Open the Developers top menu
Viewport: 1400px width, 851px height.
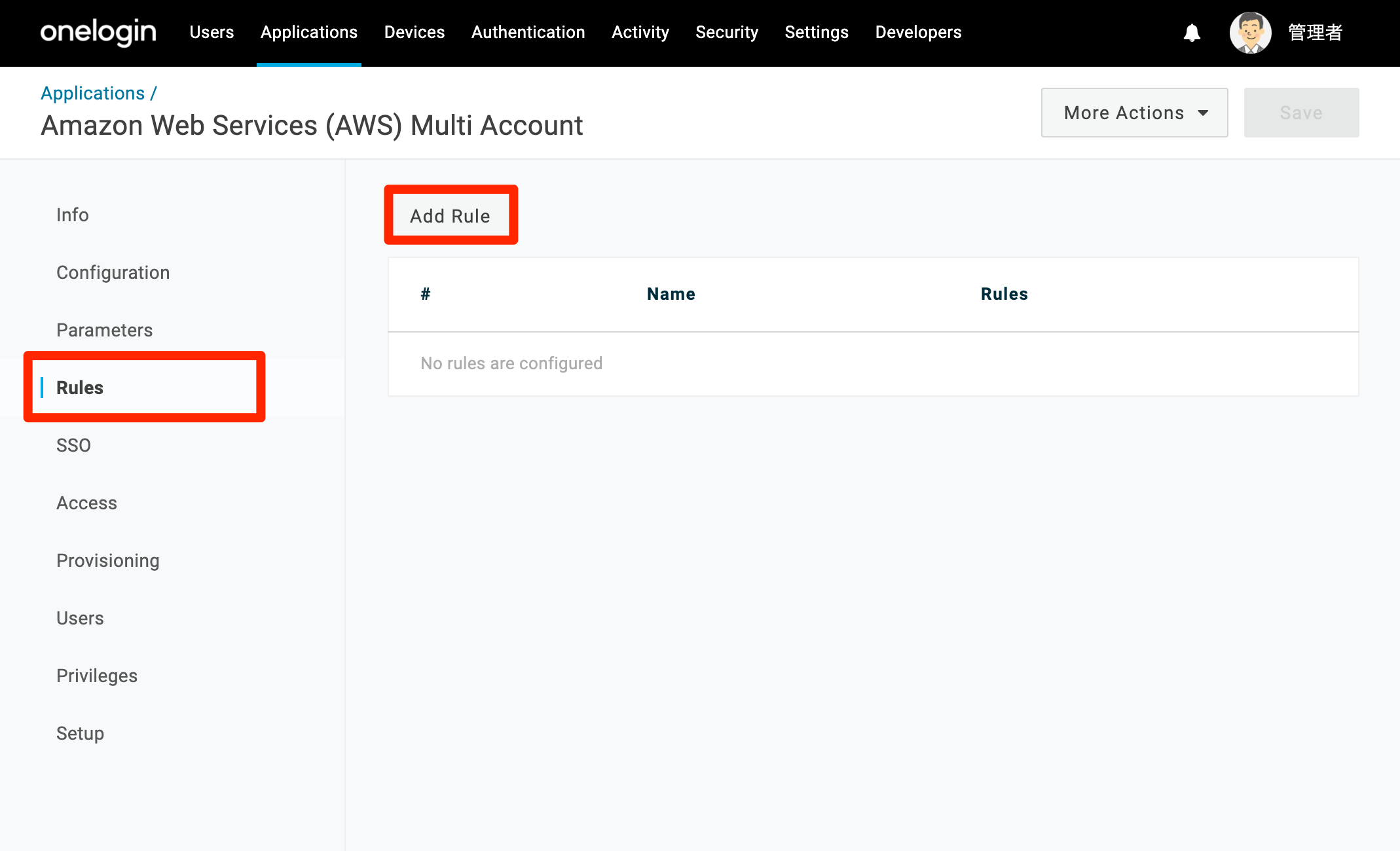[918, 32]
